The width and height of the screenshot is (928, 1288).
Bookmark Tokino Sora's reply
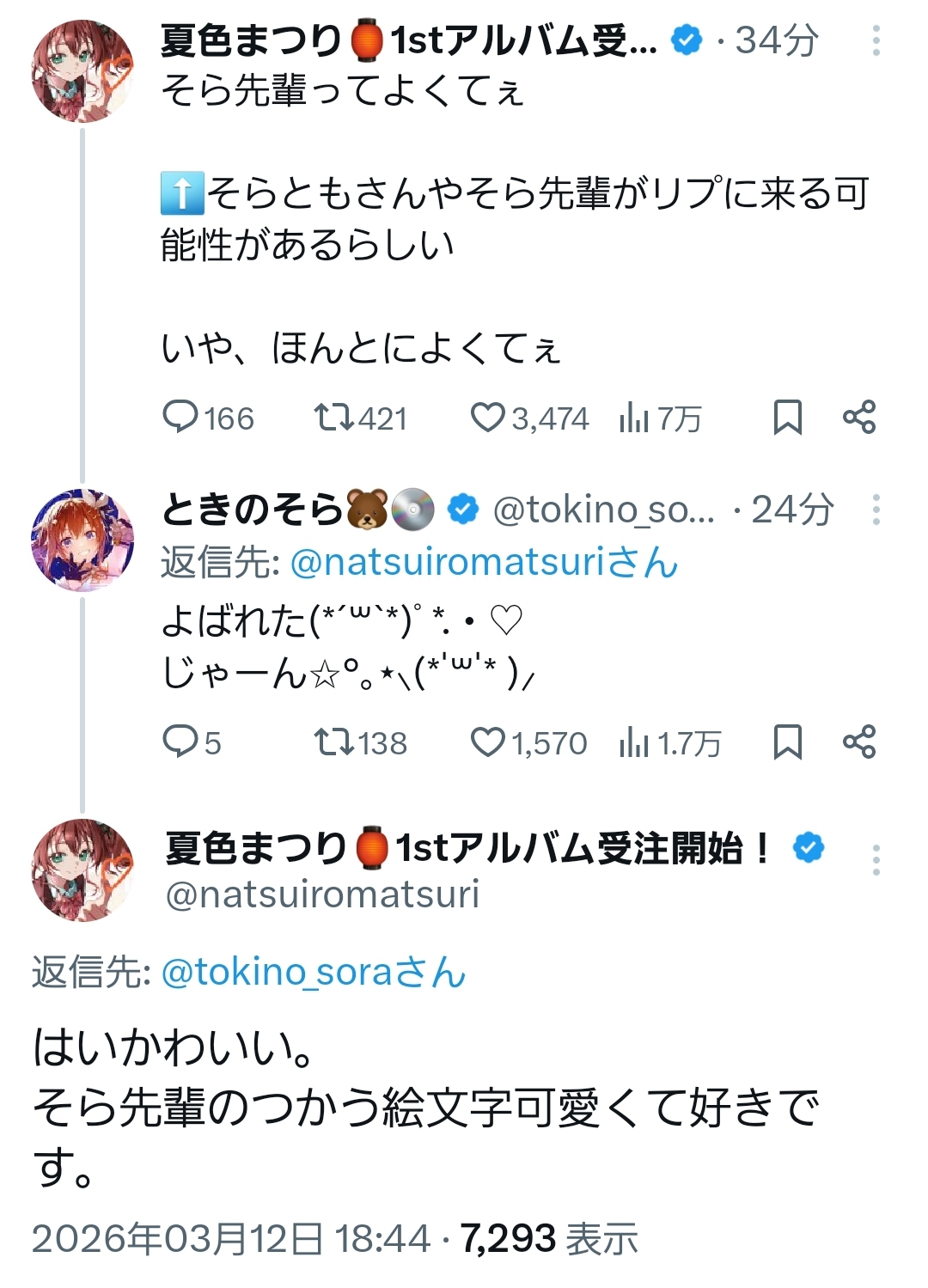click(x=787, y=742)
